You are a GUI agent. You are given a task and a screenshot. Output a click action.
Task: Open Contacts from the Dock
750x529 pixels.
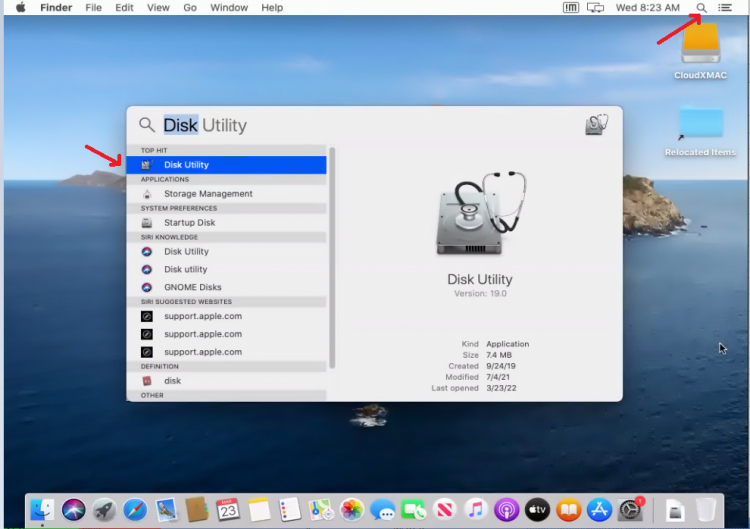tap(197, 509)
